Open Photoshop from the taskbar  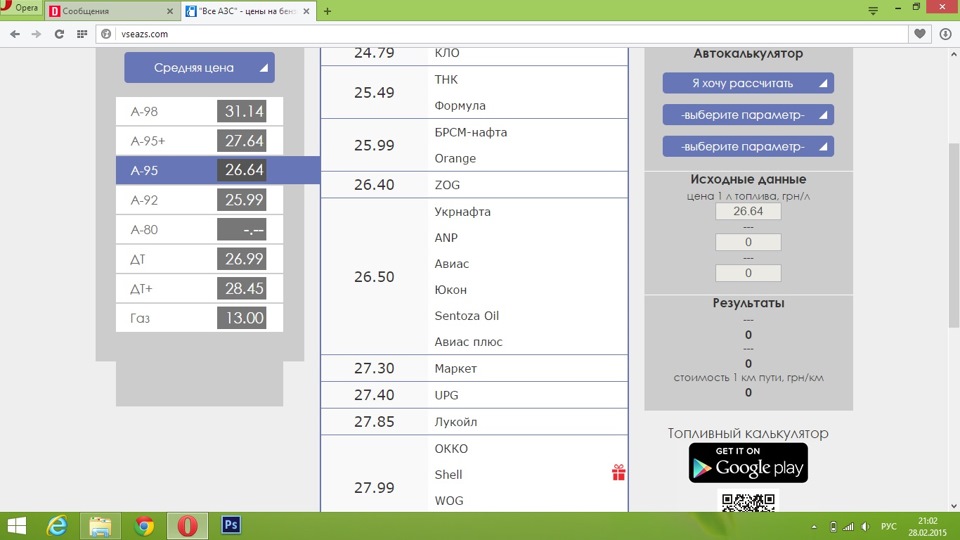[x=231, y=525]
